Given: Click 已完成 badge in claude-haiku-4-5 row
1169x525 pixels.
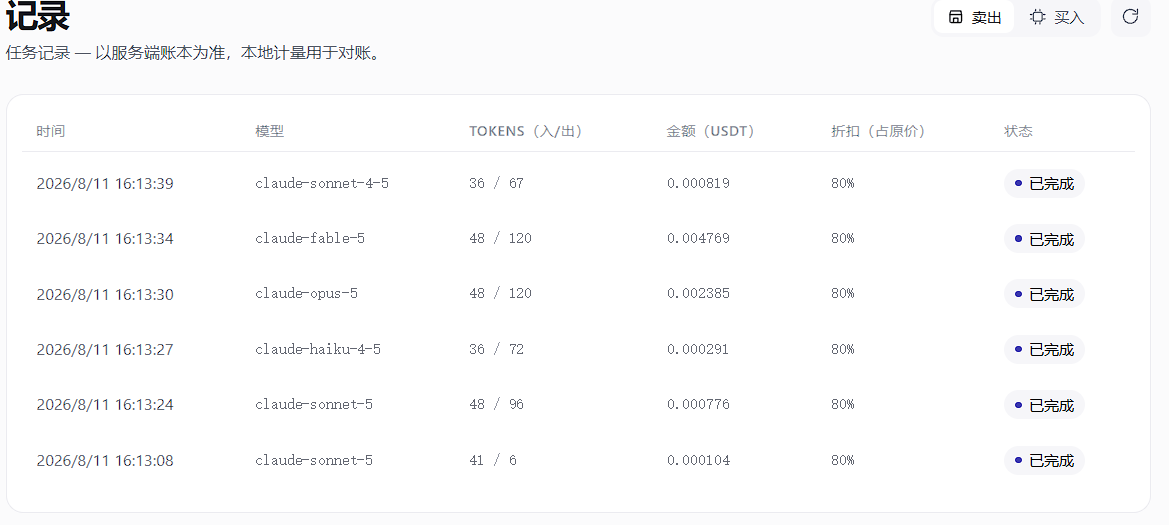Looking at the screenshot, I should tap(1044, 350).
